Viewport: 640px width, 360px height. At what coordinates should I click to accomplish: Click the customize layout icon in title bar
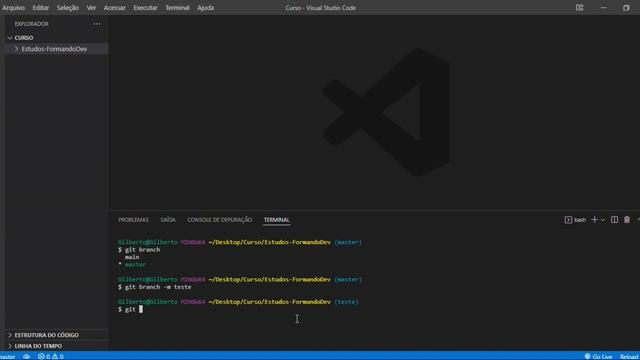[x=579, y=8]
